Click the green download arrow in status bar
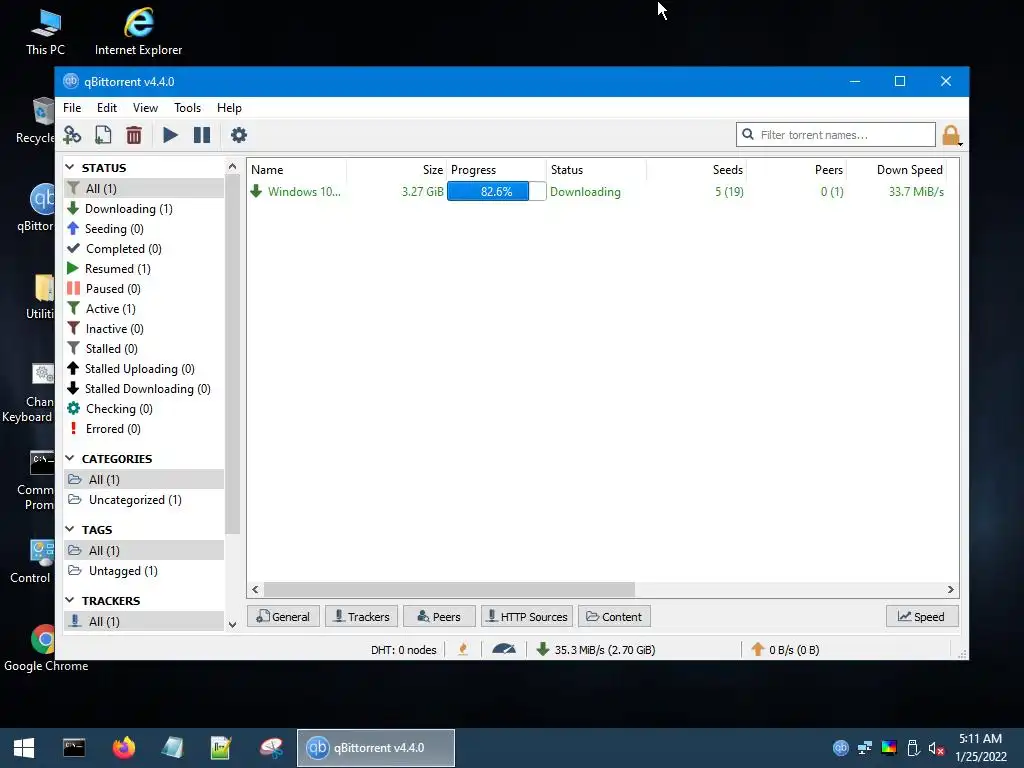This screenshot has width=1024, height=768. (x=543, y=649)
